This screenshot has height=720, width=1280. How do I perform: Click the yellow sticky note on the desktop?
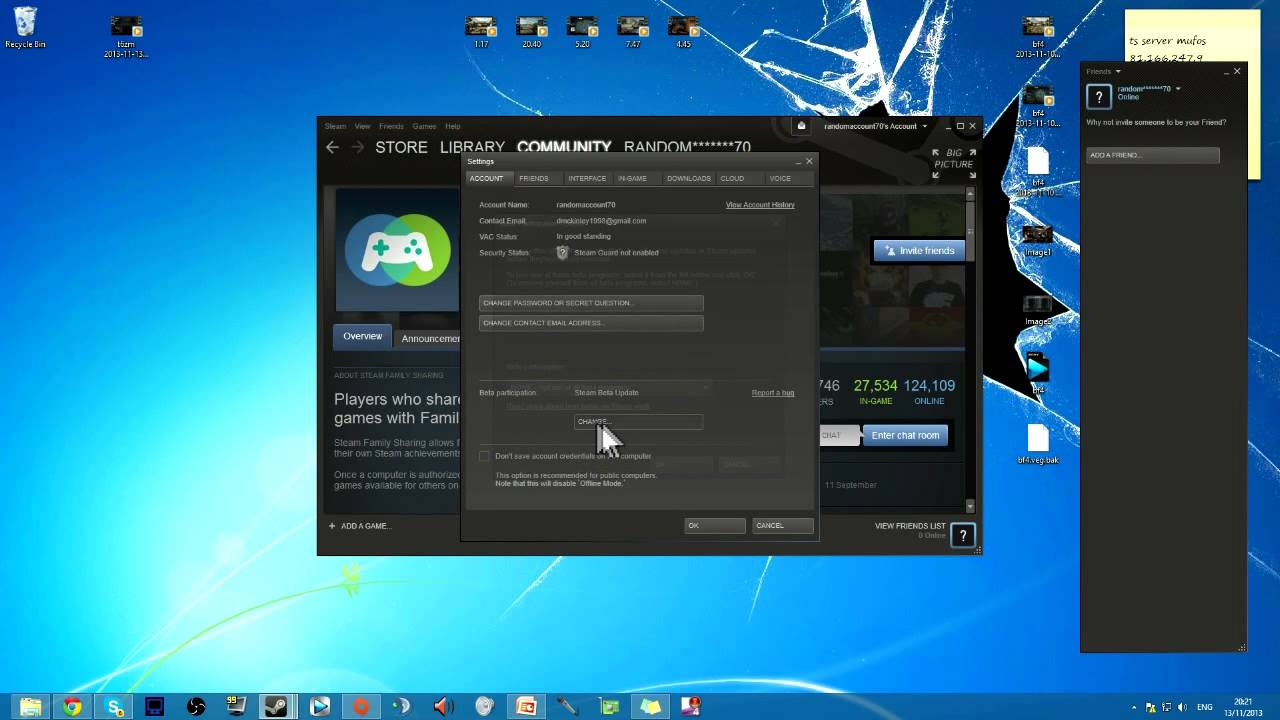point(1192,36)
